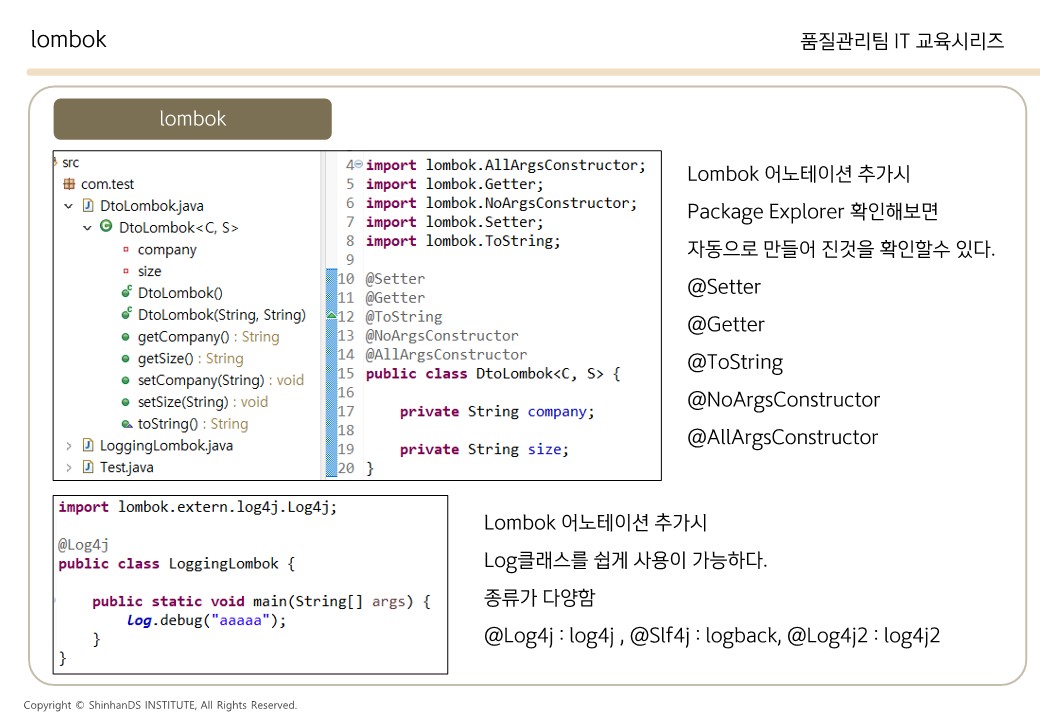Click the green method icon beside getCompany()
This screenshot has height=720, width=1040.
coord(125,337)
